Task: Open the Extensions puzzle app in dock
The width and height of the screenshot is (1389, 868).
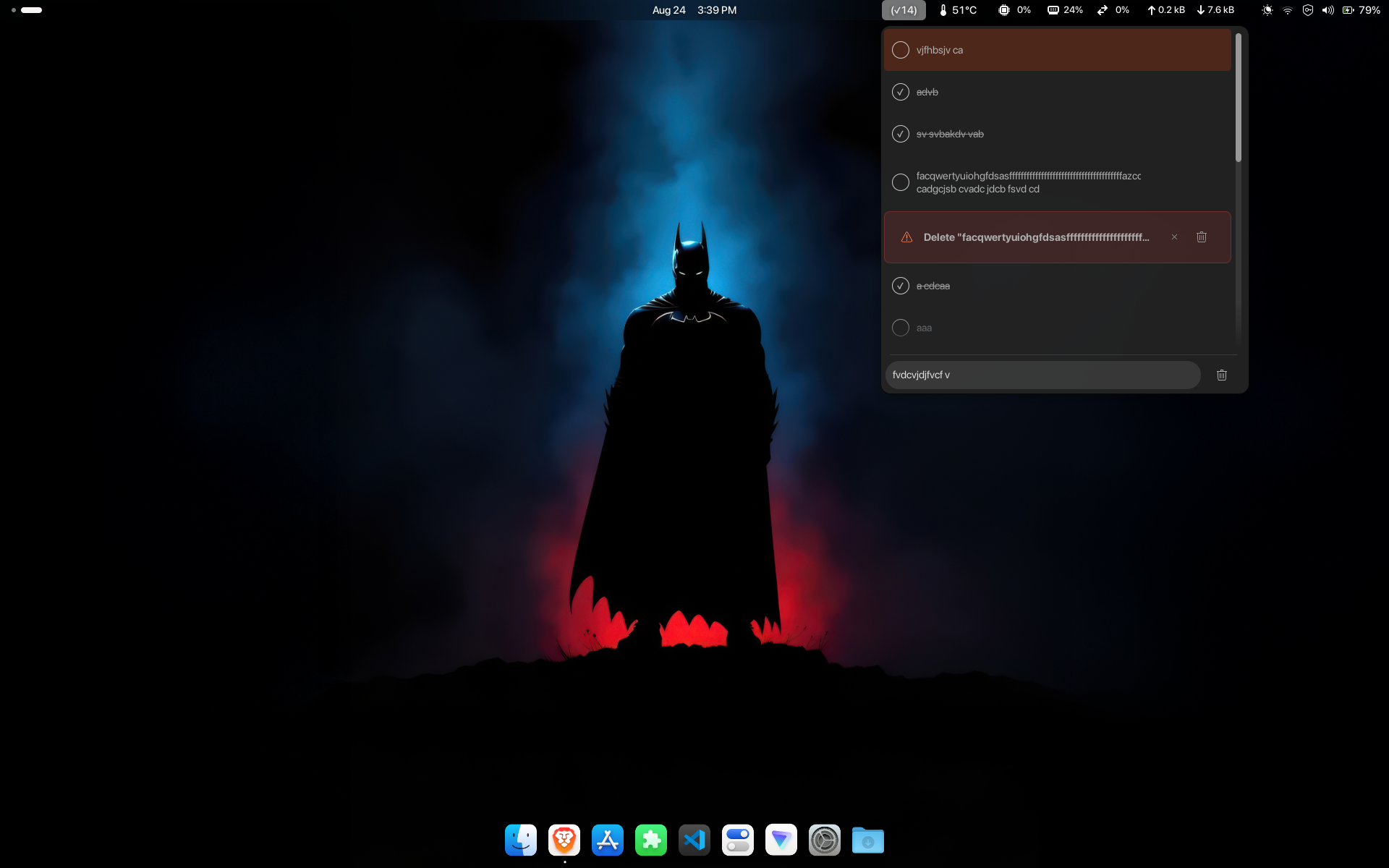Action: 651,840
